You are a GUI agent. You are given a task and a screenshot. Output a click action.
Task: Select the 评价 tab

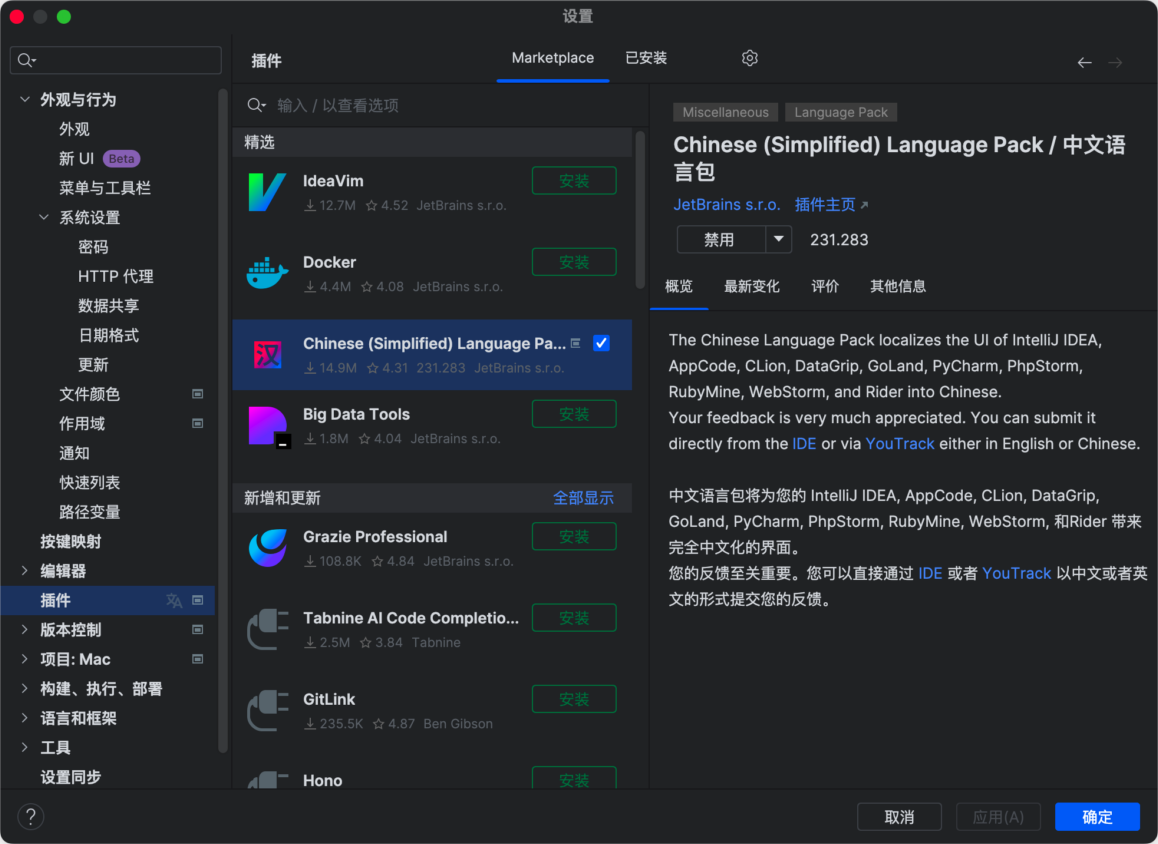coord(825,287)
